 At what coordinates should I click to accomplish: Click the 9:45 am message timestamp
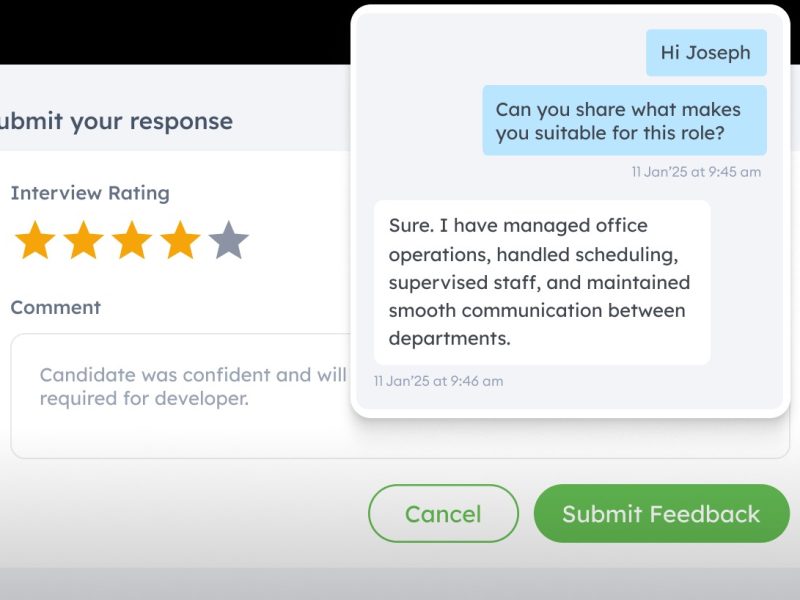(696, 172)
